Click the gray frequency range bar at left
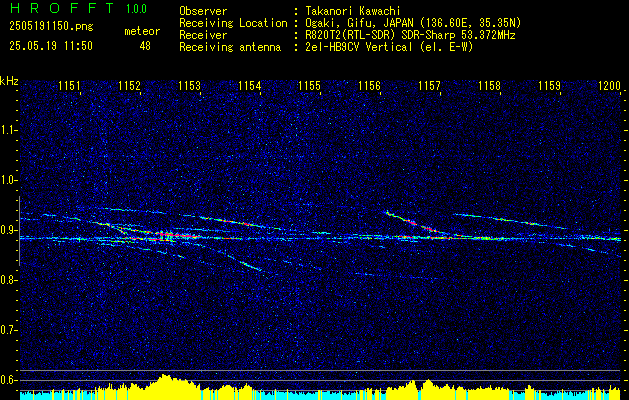 tap(19, 231)
